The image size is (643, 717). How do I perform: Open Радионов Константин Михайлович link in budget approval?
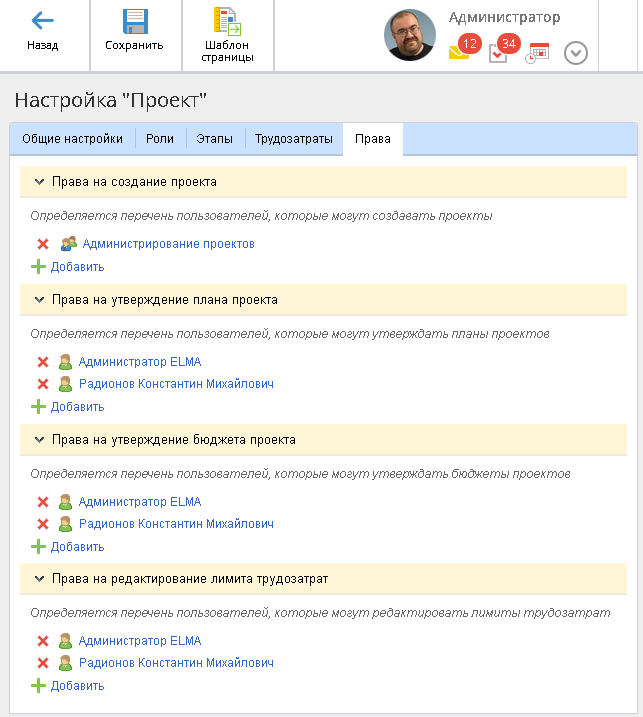tap(176, 524)
